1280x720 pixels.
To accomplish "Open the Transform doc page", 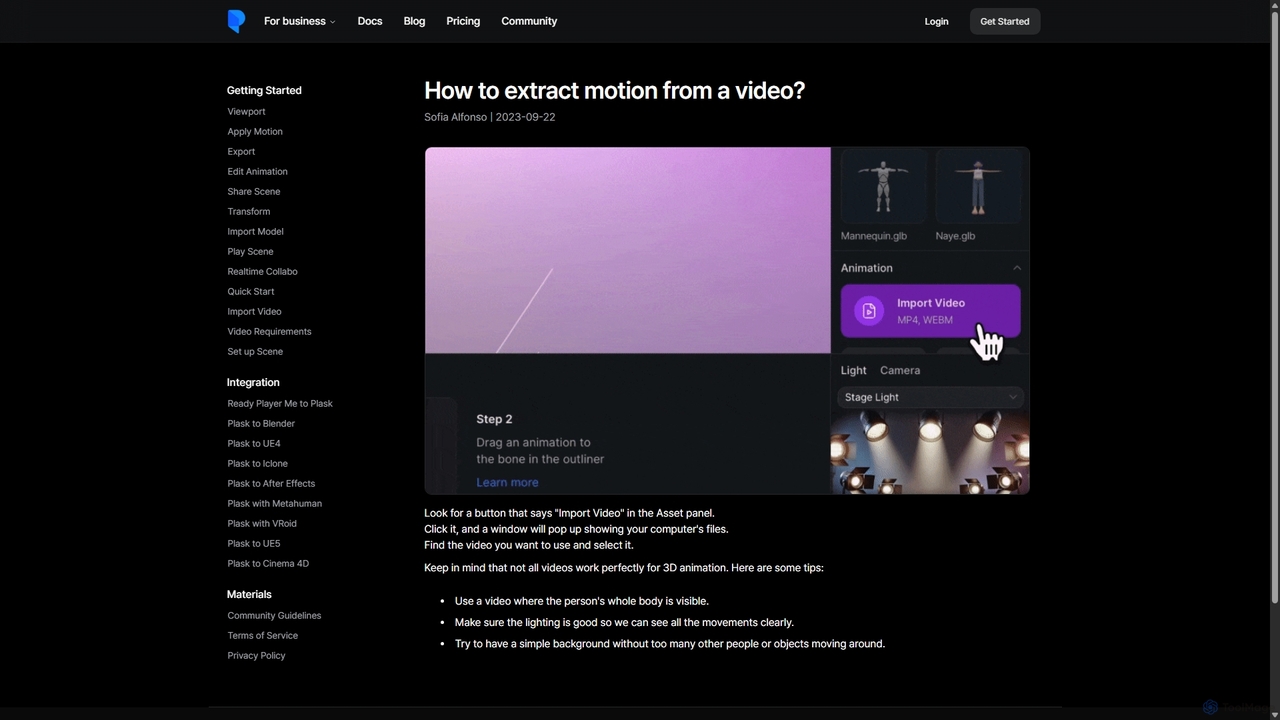I will [x=248, y=212].
